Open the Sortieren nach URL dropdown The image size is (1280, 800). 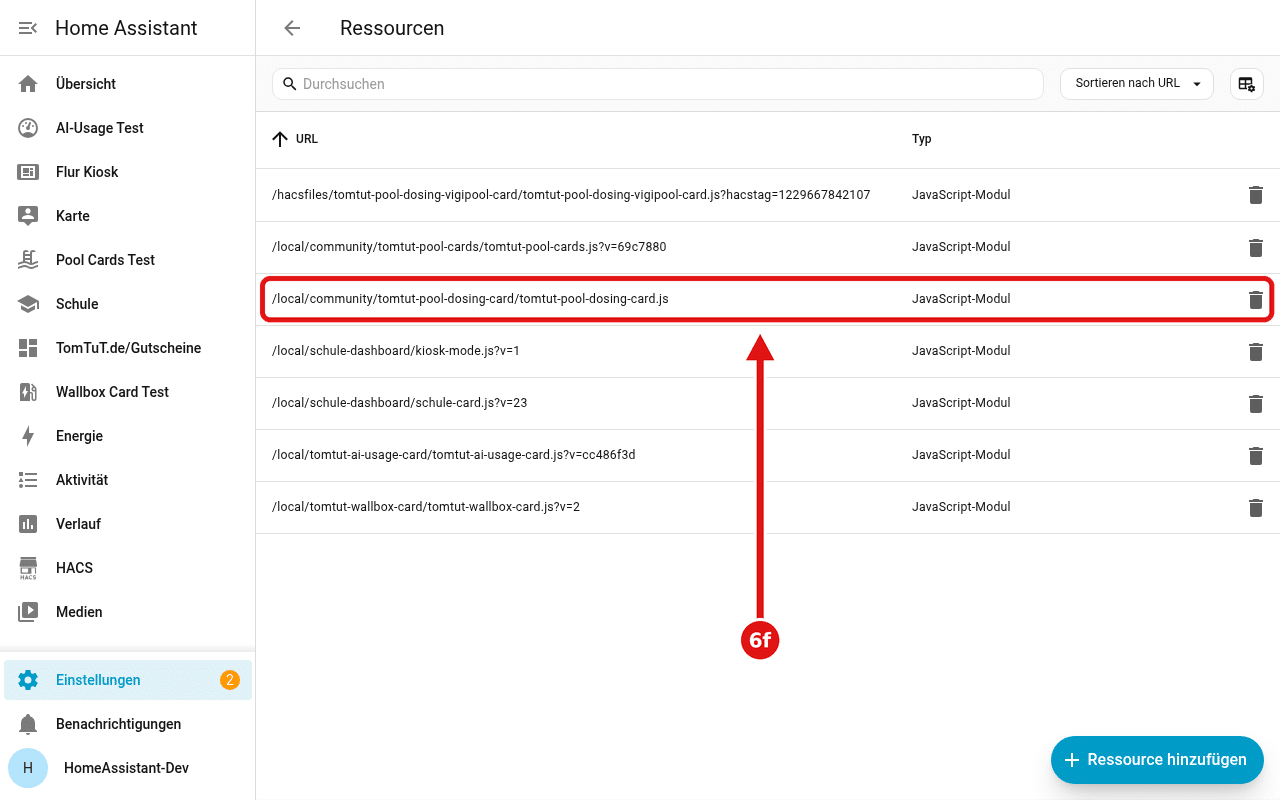(1137, 84)
